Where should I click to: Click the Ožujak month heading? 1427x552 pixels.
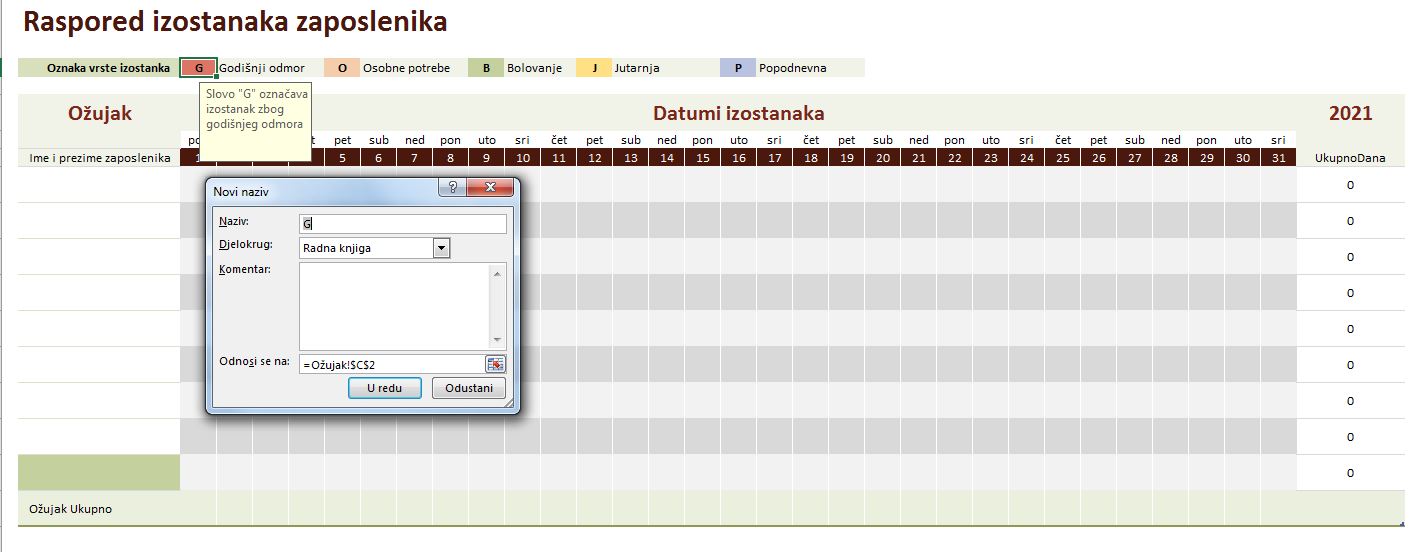tap(99, 113)
